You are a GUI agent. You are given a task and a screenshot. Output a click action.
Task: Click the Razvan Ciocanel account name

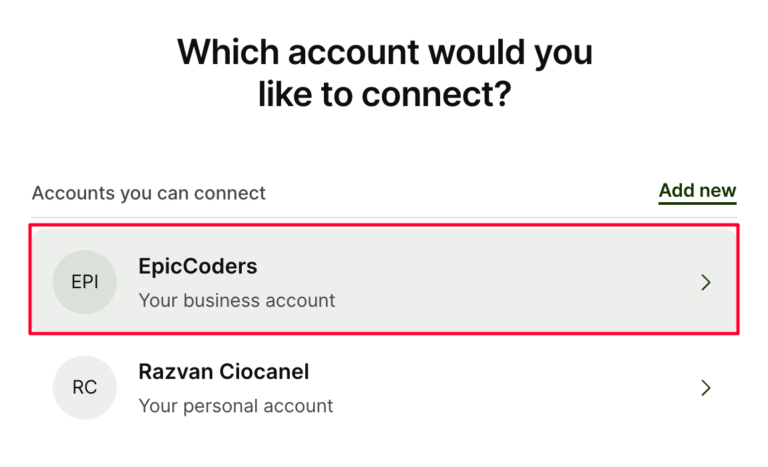point(223,372)
